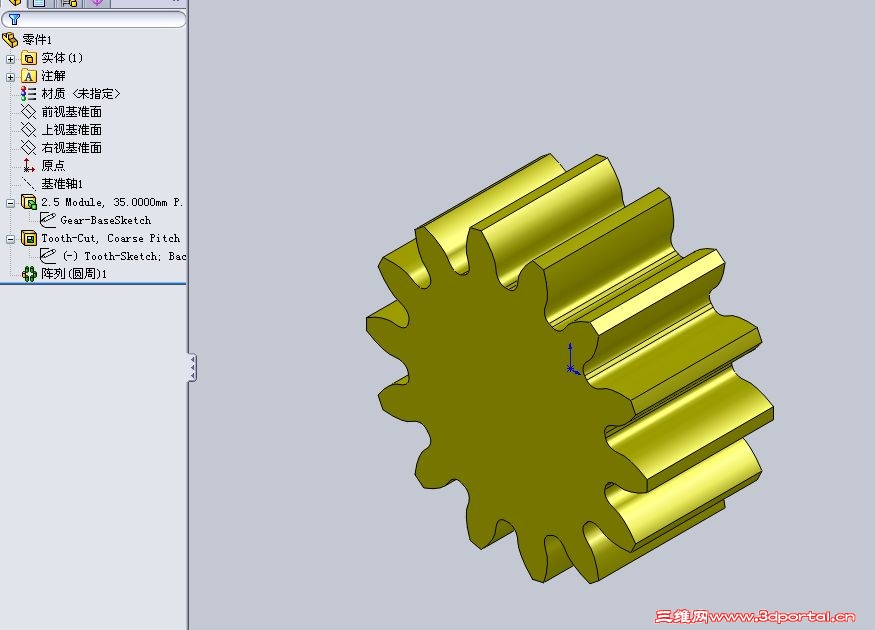This screenshot has width=875, height=630.
Task: Click the 前视基准面 plane icon
Action: (x=28, y=112)
